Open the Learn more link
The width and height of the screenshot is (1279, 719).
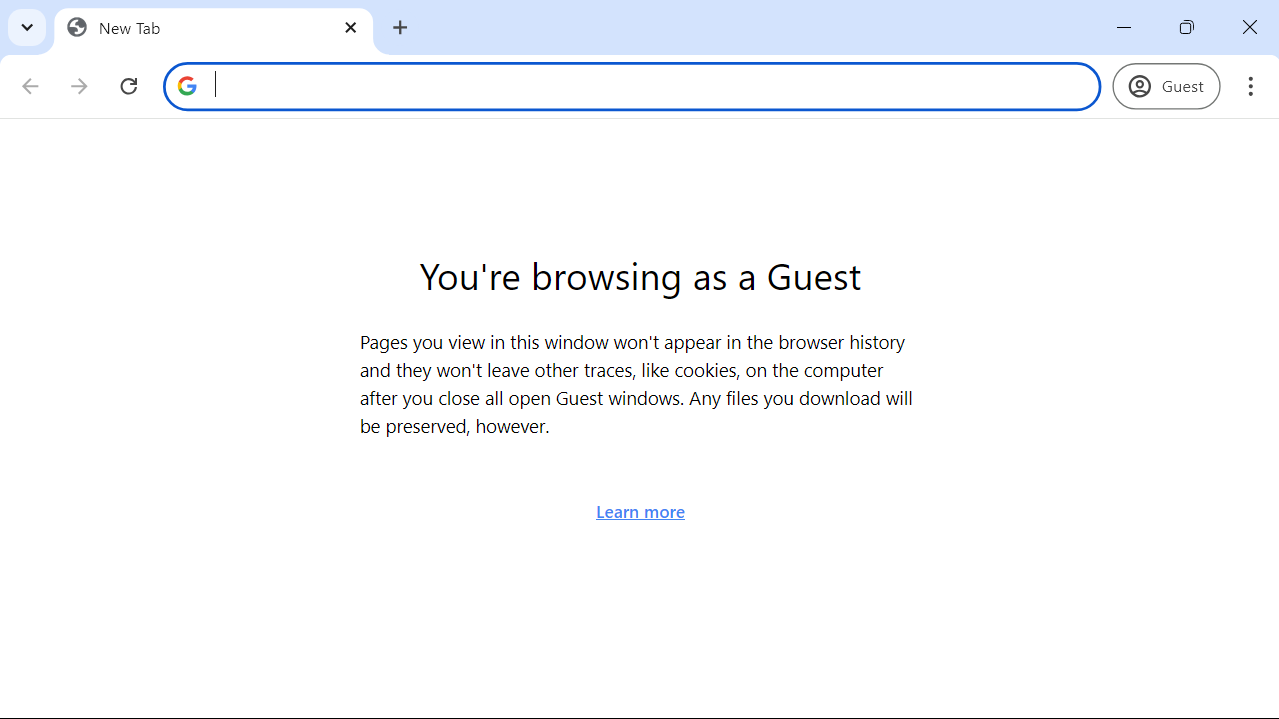point(640,511)
